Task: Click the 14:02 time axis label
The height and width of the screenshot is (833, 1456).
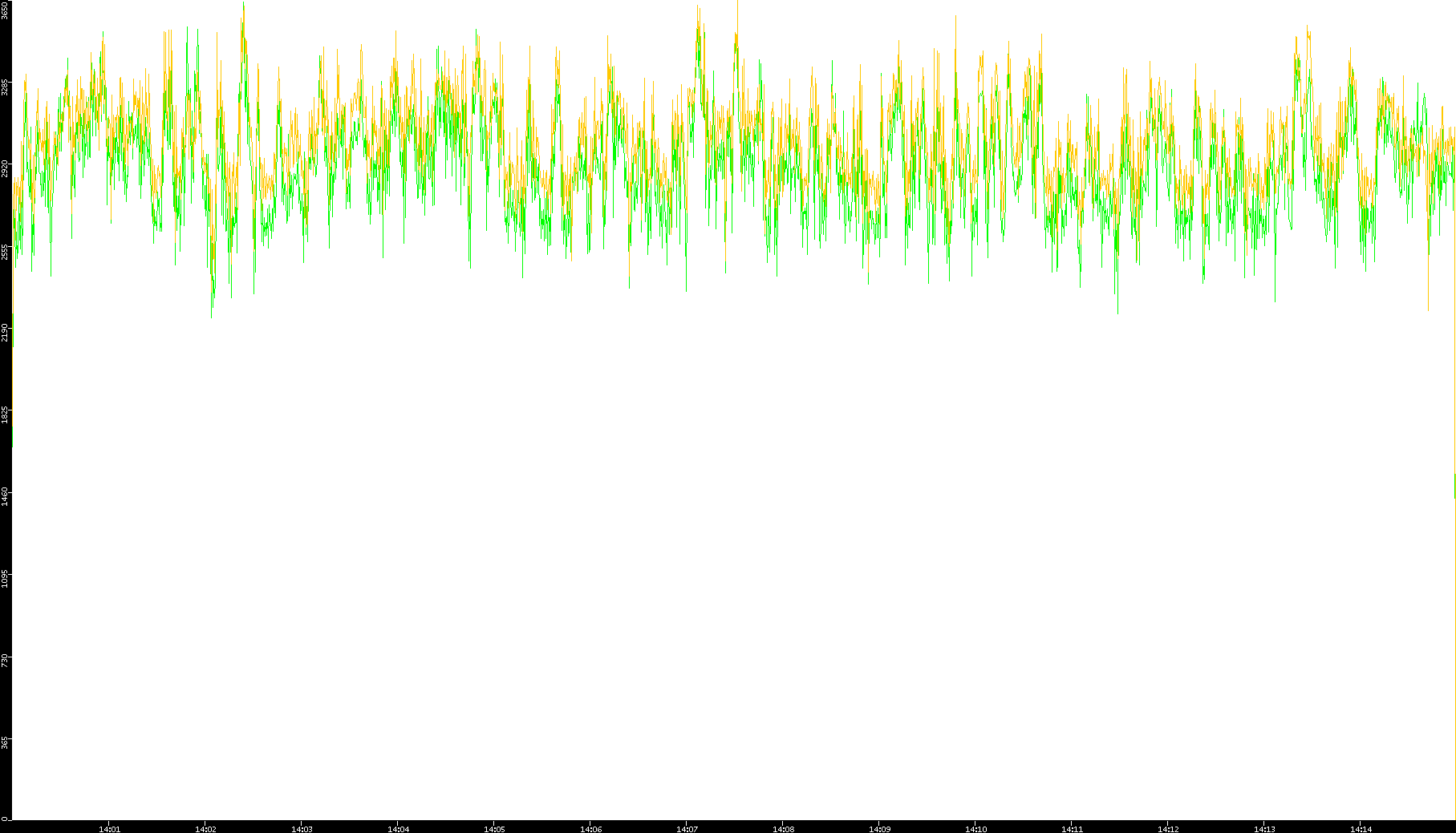Action: click(x=205, y=829)
